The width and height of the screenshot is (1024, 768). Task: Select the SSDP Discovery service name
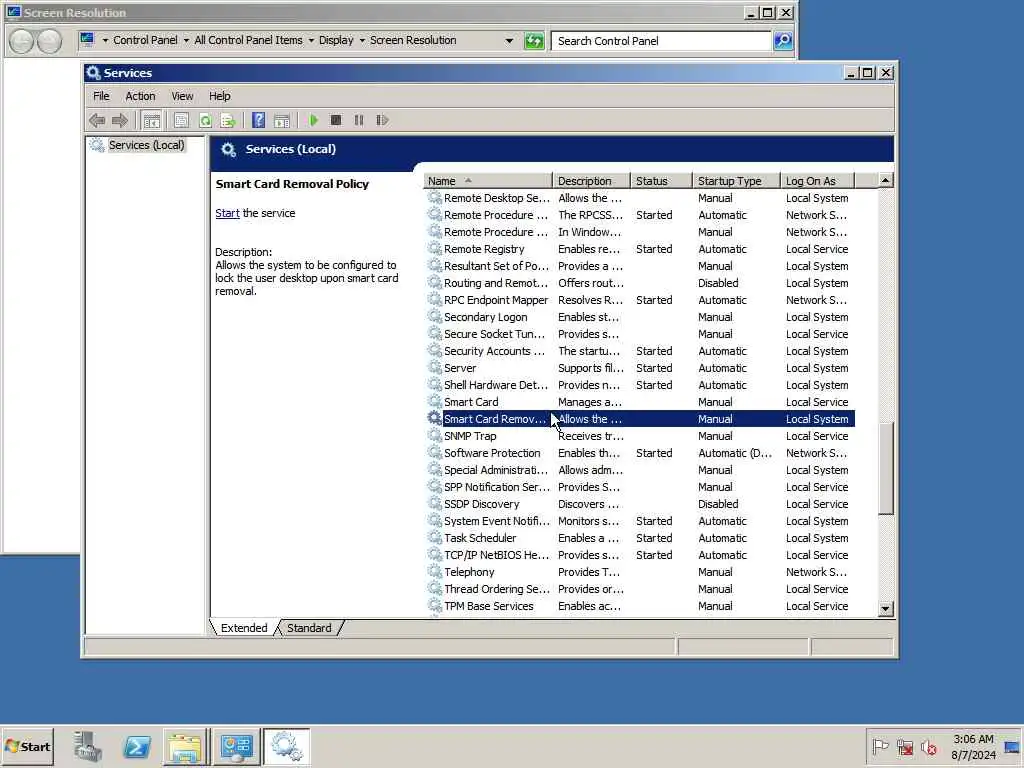click(x=481, y=504)
